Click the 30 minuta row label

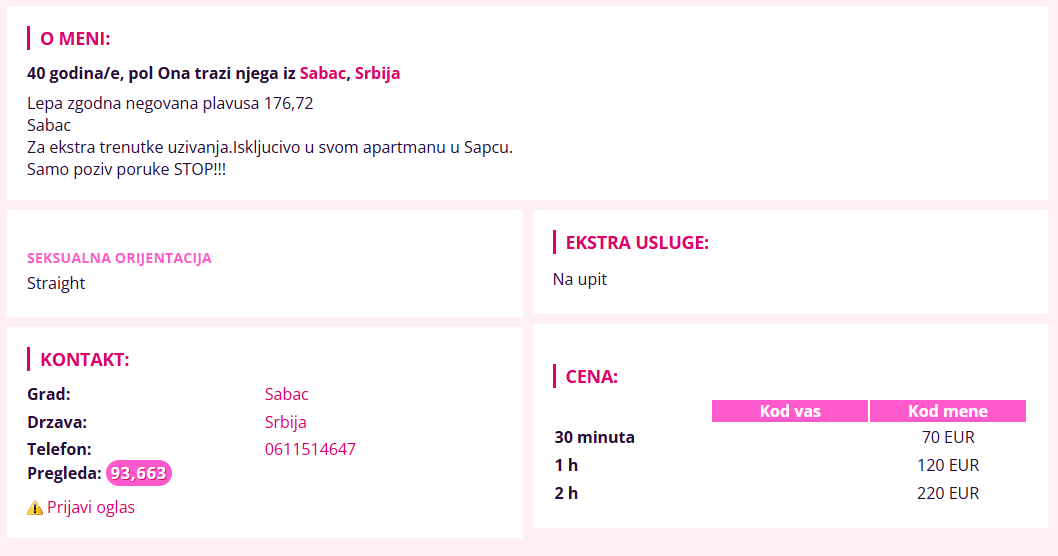594,437
